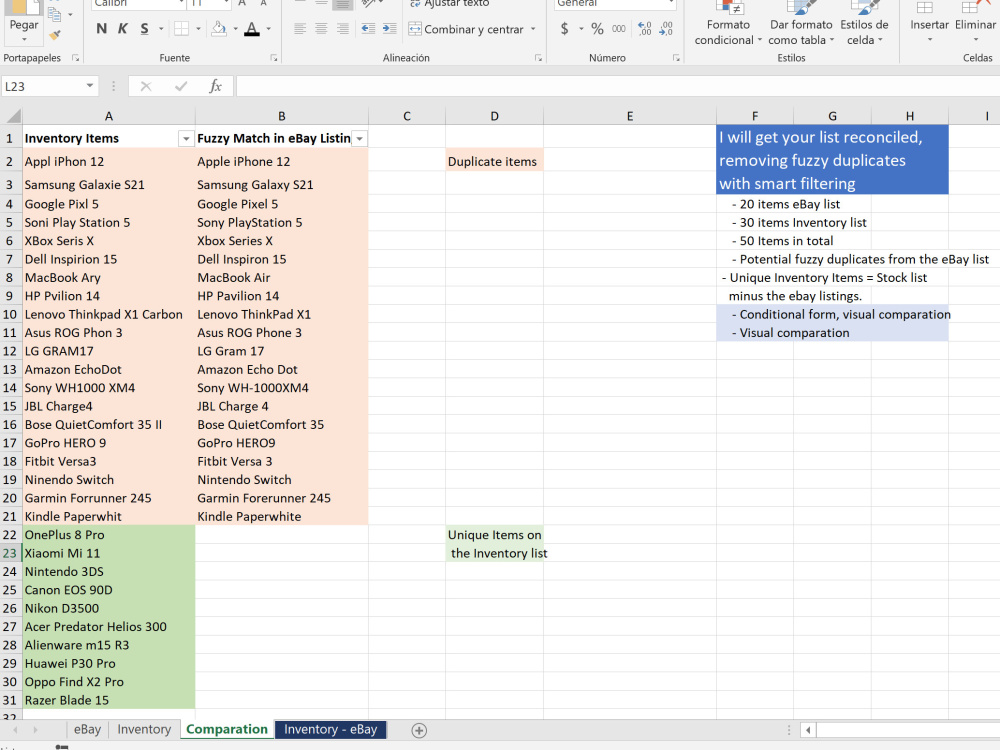Open fill color dropdown arrow
Image resolution: width=1000 pixels, height=750 pixels.
235,29
